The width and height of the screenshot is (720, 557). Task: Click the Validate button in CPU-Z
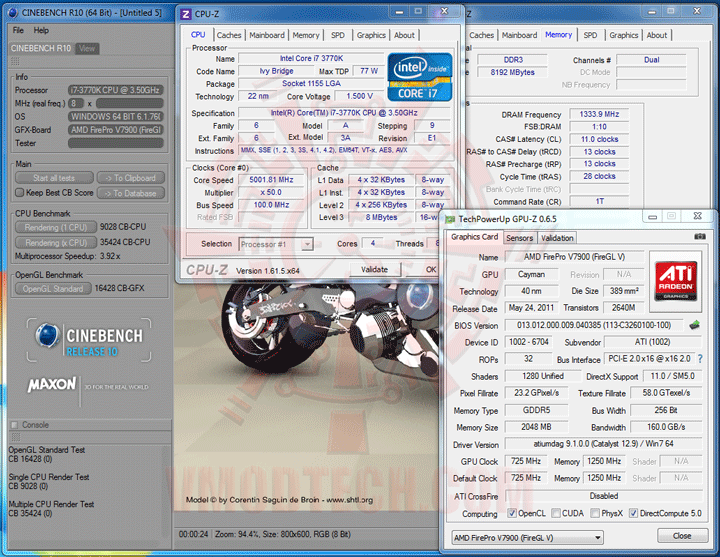(x=374, y=270)
